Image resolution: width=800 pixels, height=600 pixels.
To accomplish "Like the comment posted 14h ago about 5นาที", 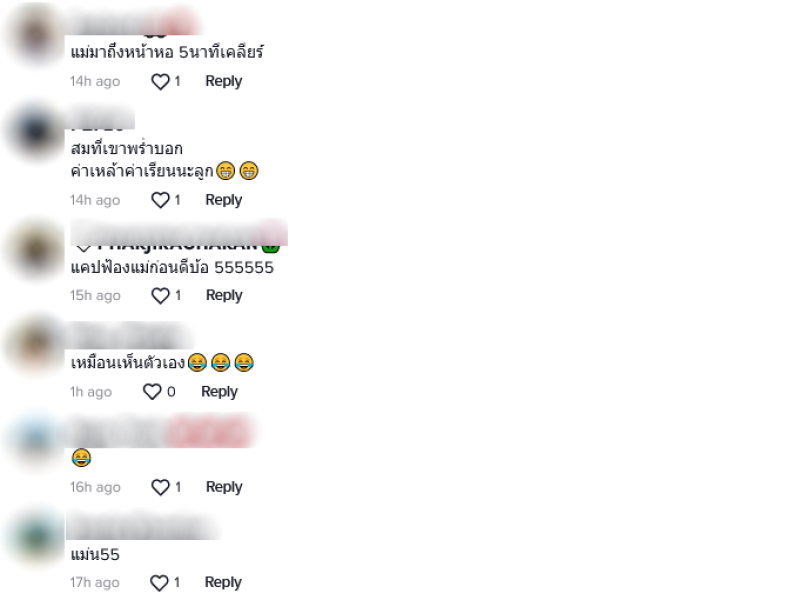I will coord(160,82).
